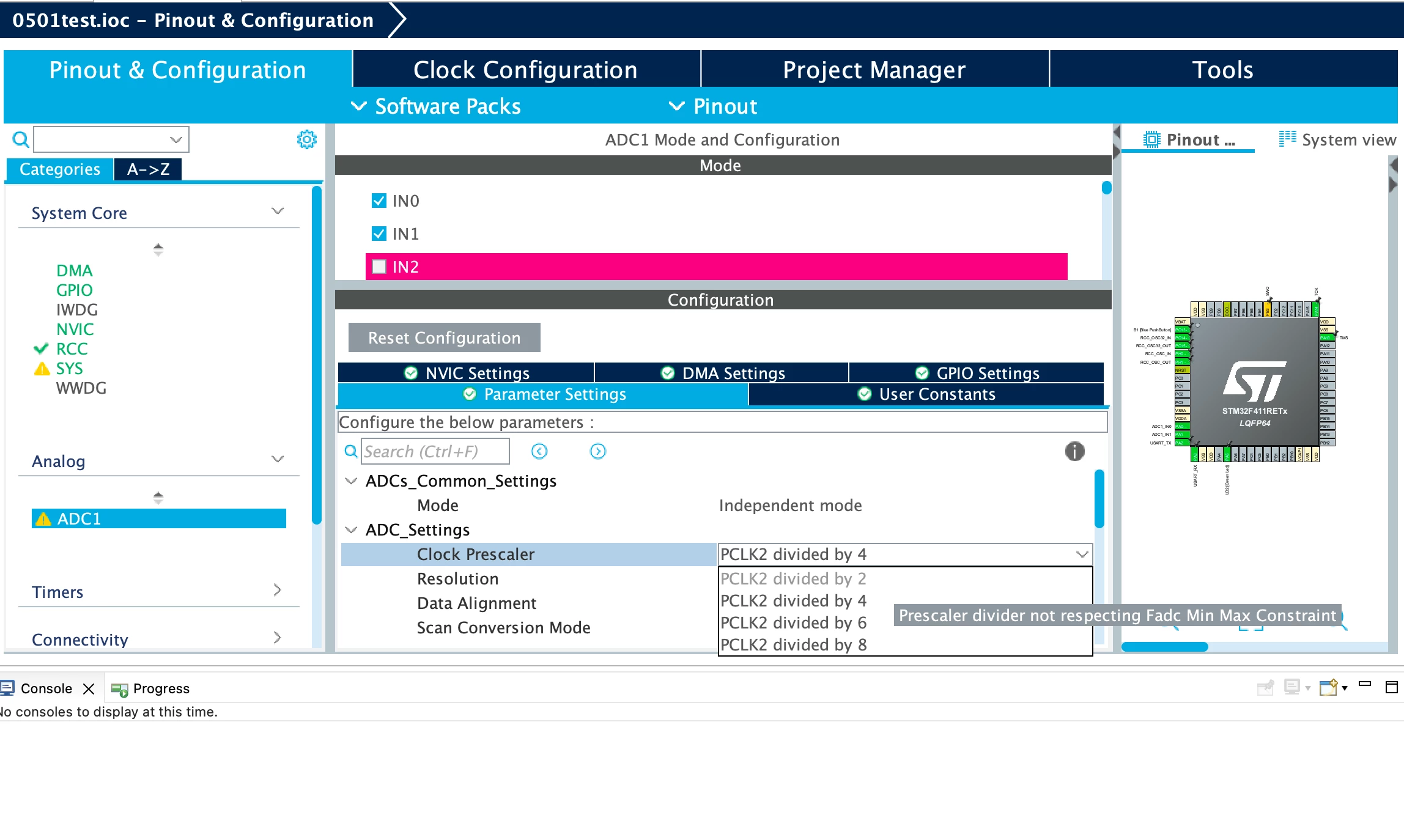Click the Display Selected Console icon
Image resolution: width=1404 pixels, height=840 pixels.
point(1292,688)
